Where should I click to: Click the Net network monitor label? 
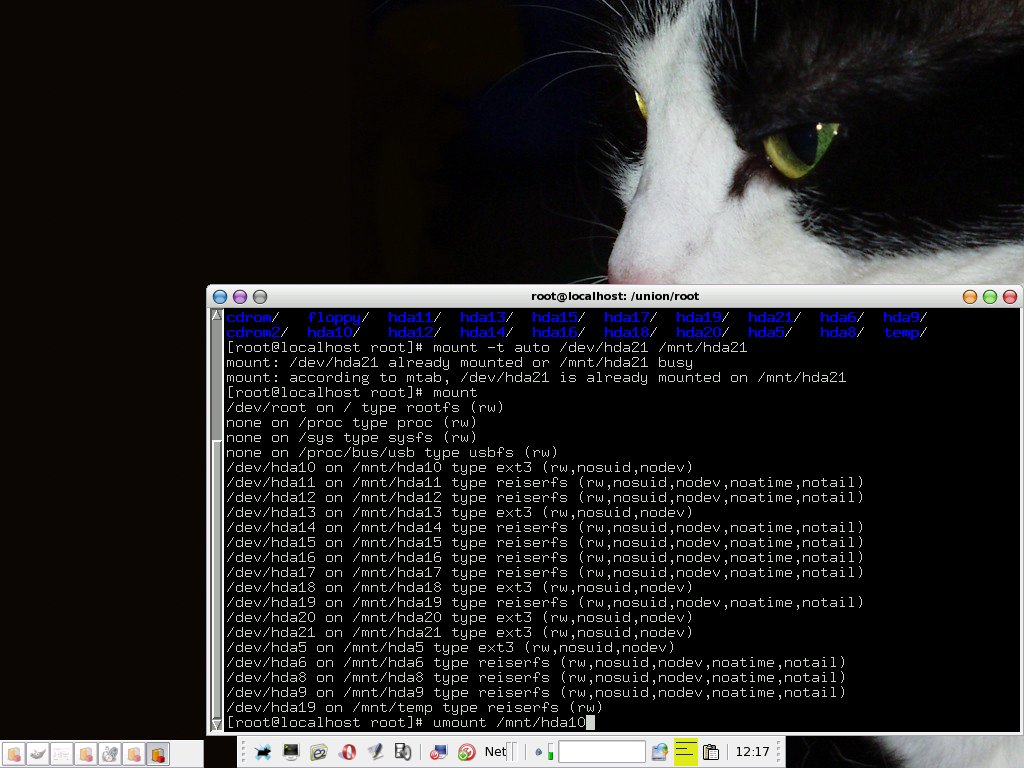click(495, 752)
